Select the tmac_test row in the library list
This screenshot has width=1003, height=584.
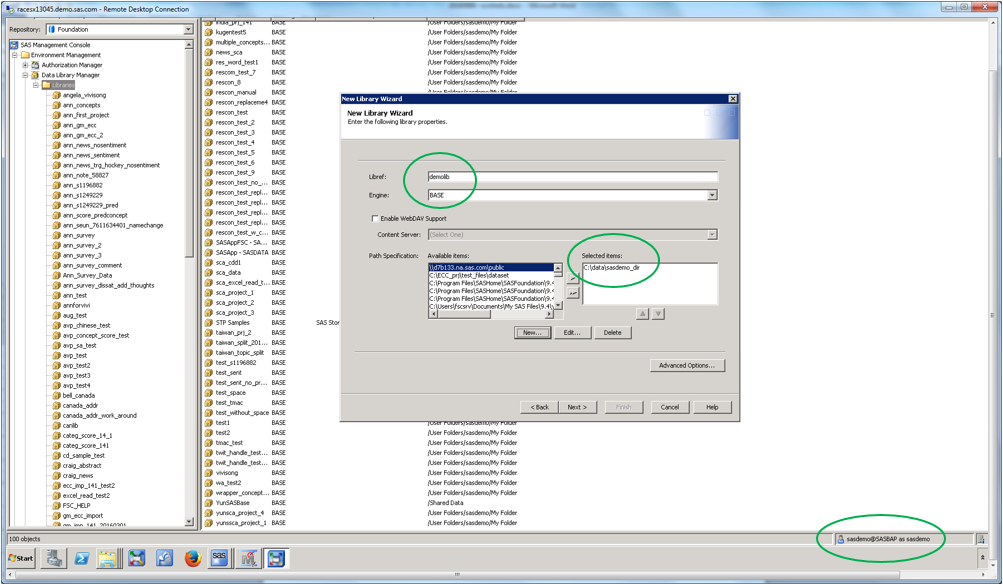tap(229, 443)
